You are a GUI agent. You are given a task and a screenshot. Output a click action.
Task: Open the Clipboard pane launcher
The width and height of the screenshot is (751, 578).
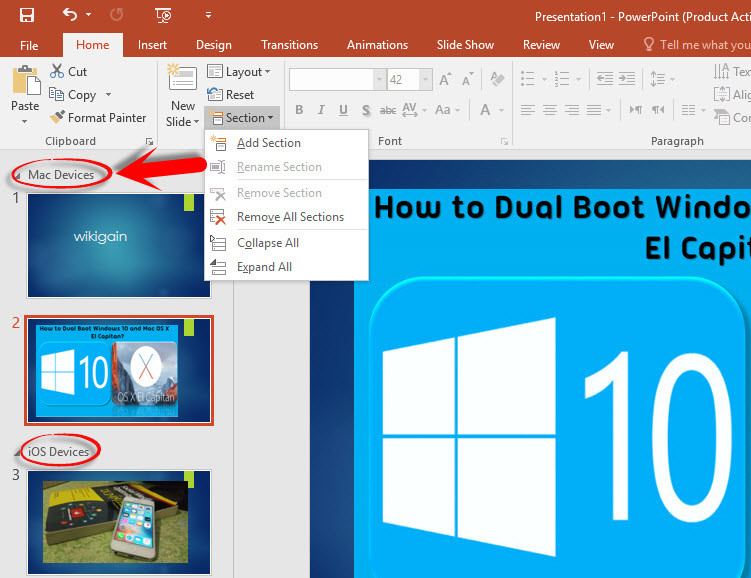point(149,142)
